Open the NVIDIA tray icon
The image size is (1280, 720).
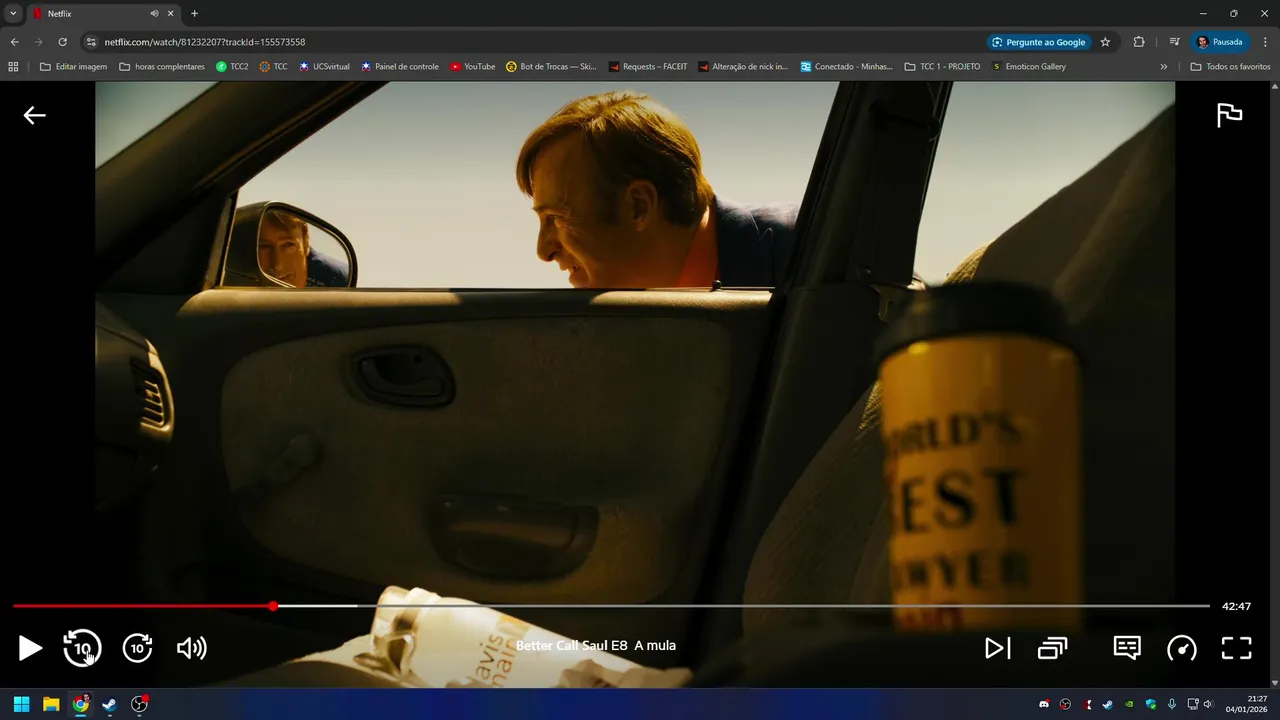point(1129,704)
